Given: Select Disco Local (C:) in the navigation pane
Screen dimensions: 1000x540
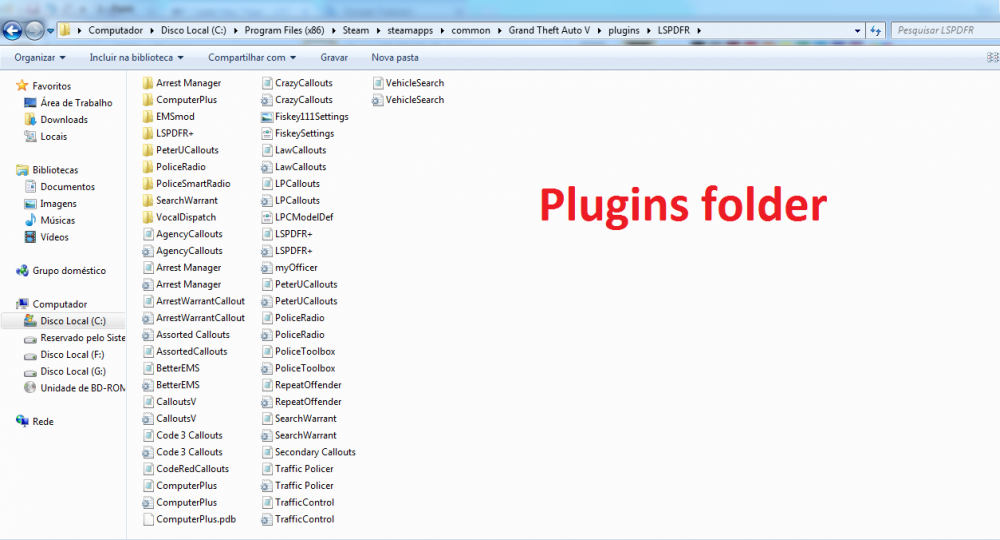Looking at the screenshot, I should pyautogui.click(x=73, y=321).
